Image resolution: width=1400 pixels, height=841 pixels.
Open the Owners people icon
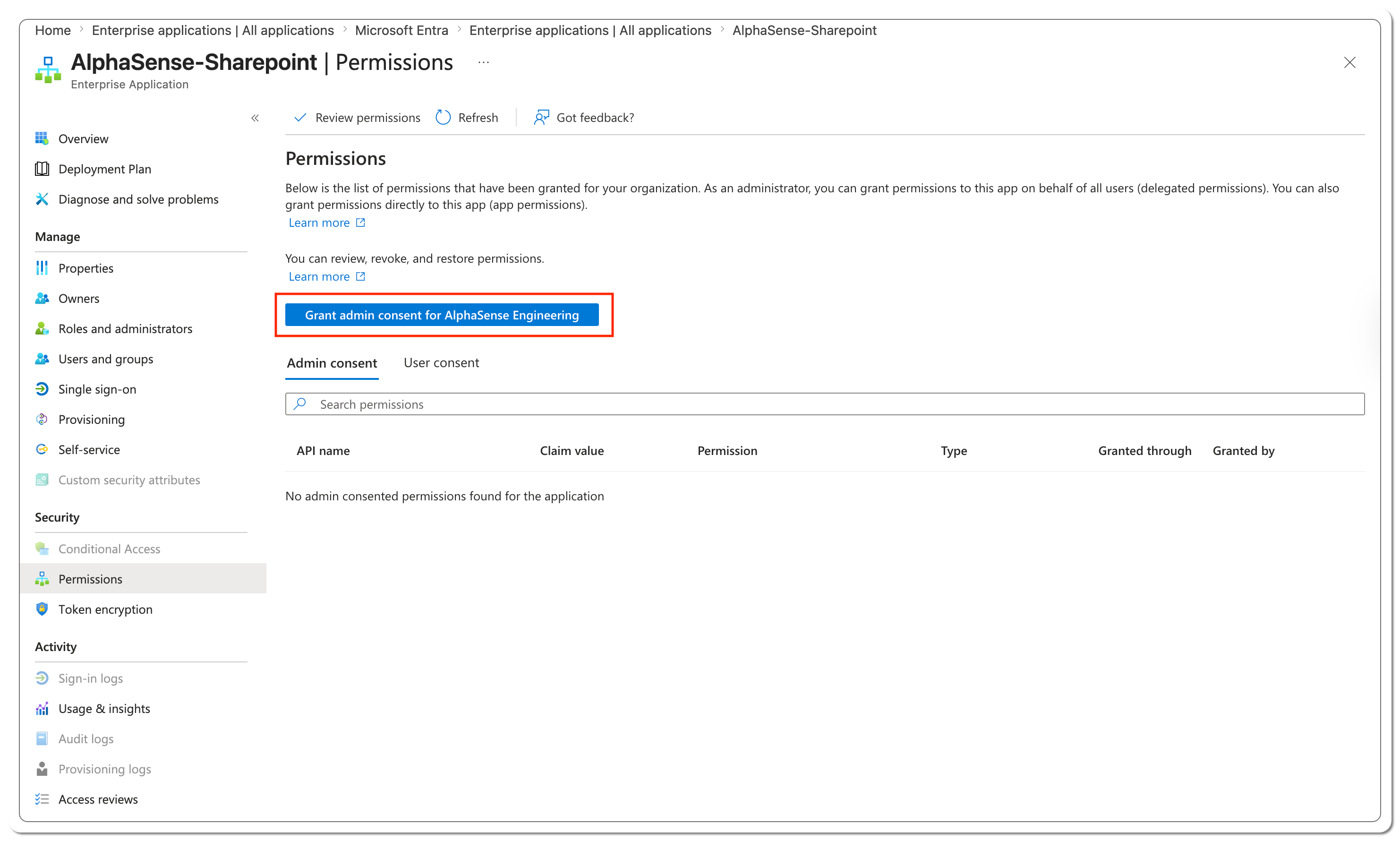pos(42,298)
